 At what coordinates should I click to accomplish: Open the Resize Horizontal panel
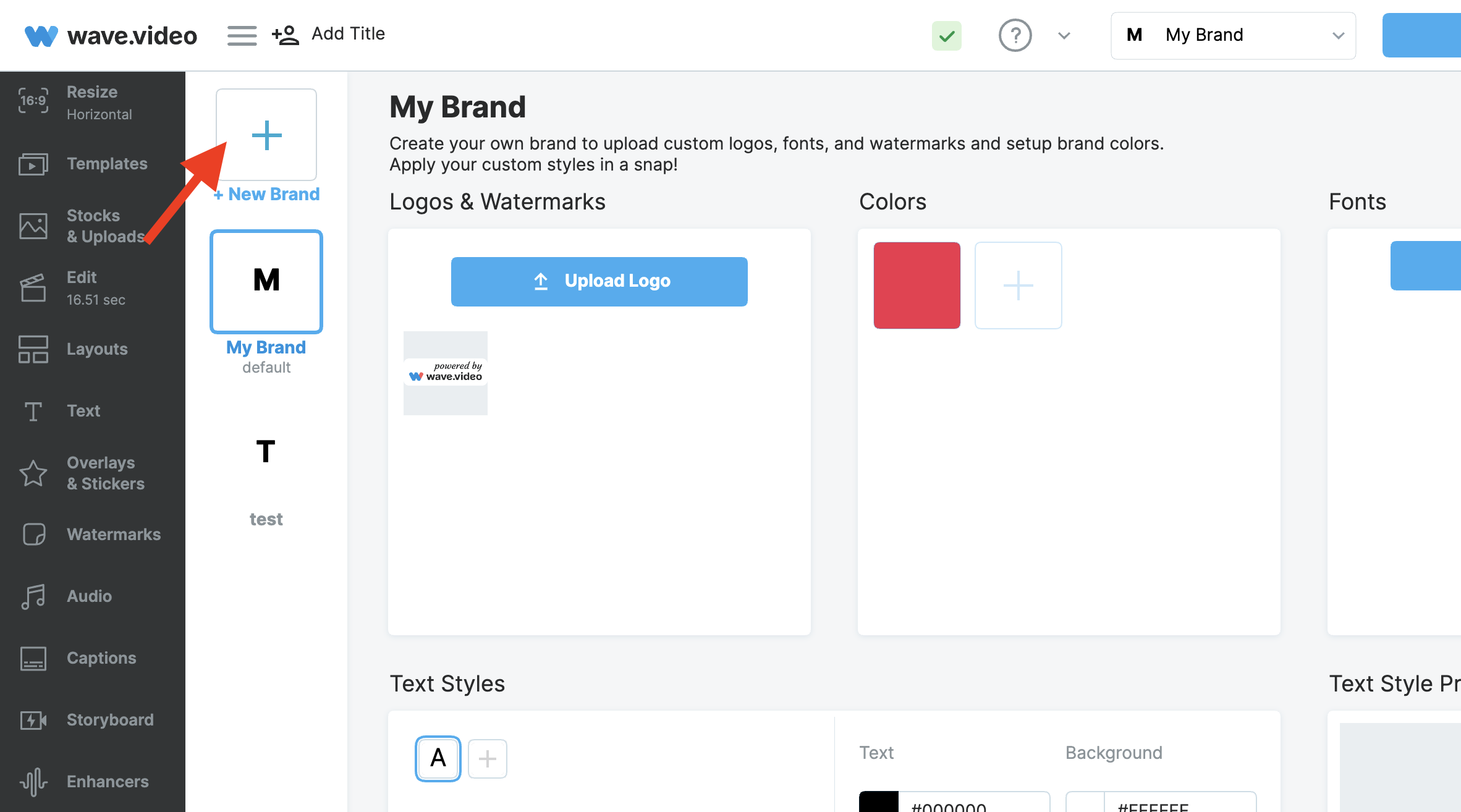tap(93, 102)
